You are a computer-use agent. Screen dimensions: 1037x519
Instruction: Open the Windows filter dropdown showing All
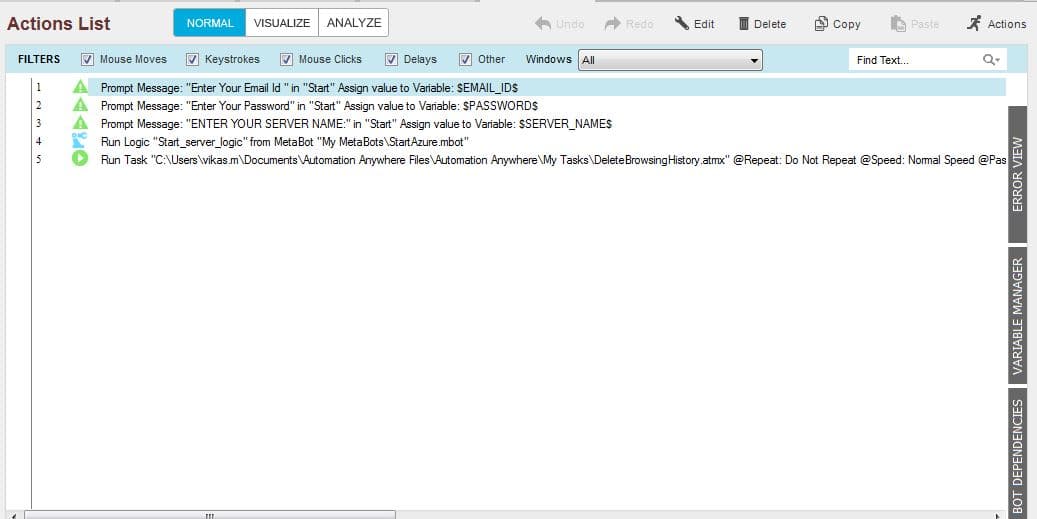pos(670,60)
